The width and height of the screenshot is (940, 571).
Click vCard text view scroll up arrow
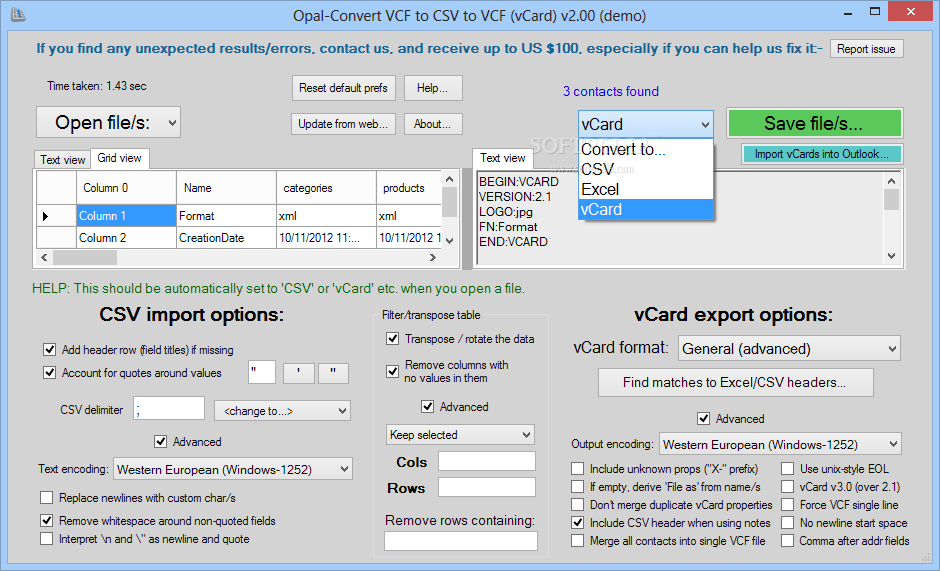[891, 181]
